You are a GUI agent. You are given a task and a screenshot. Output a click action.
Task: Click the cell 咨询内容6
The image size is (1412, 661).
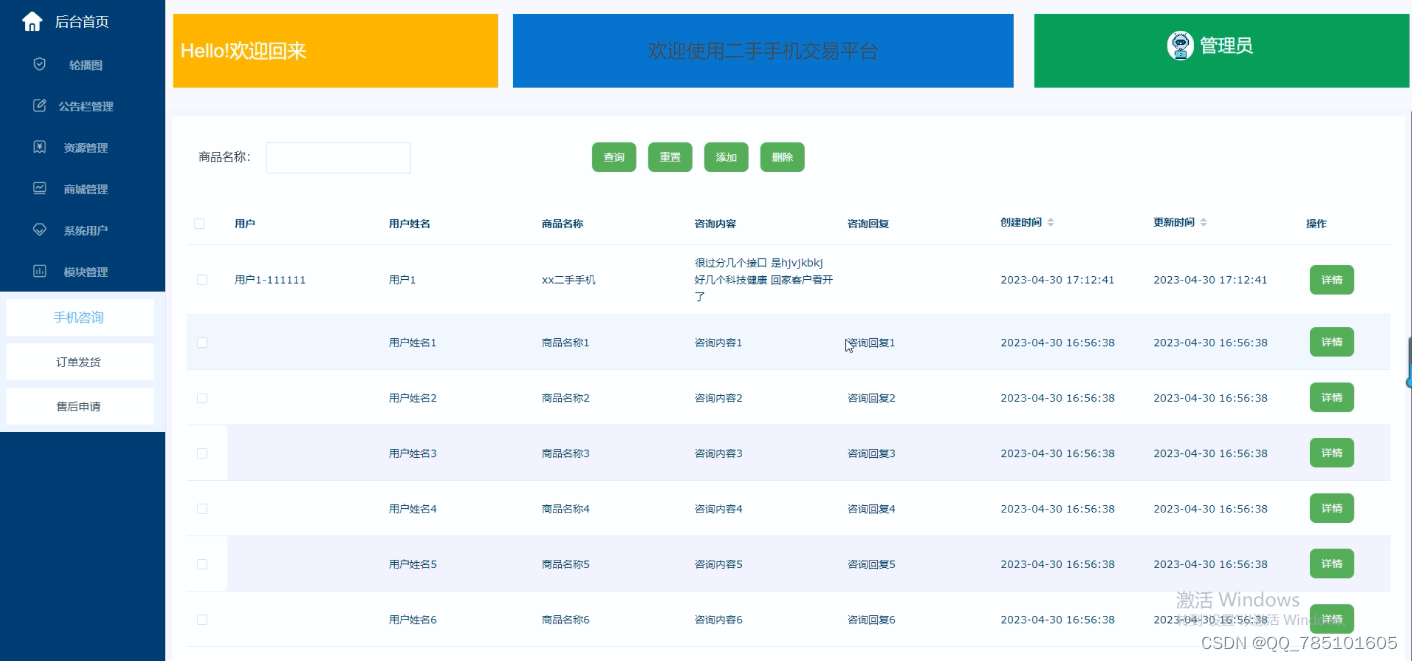719,620
